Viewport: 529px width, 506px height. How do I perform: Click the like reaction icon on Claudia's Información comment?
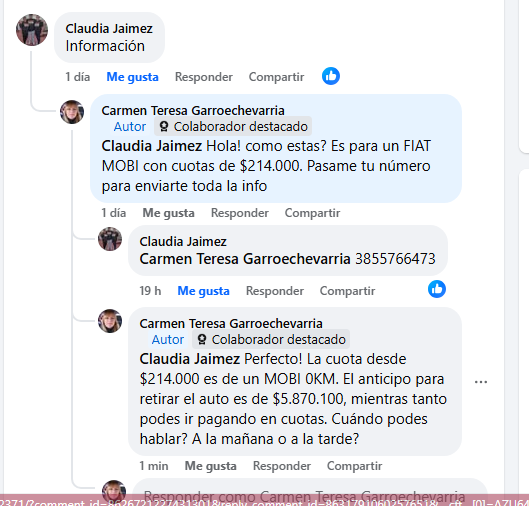click(331, 76)
